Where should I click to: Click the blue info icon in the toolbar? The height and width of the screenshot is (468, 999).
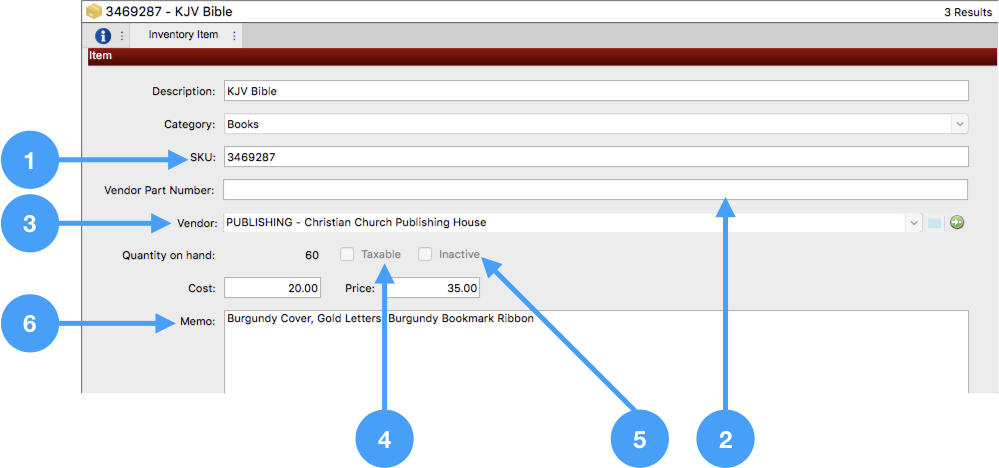[x=103, y=35]
